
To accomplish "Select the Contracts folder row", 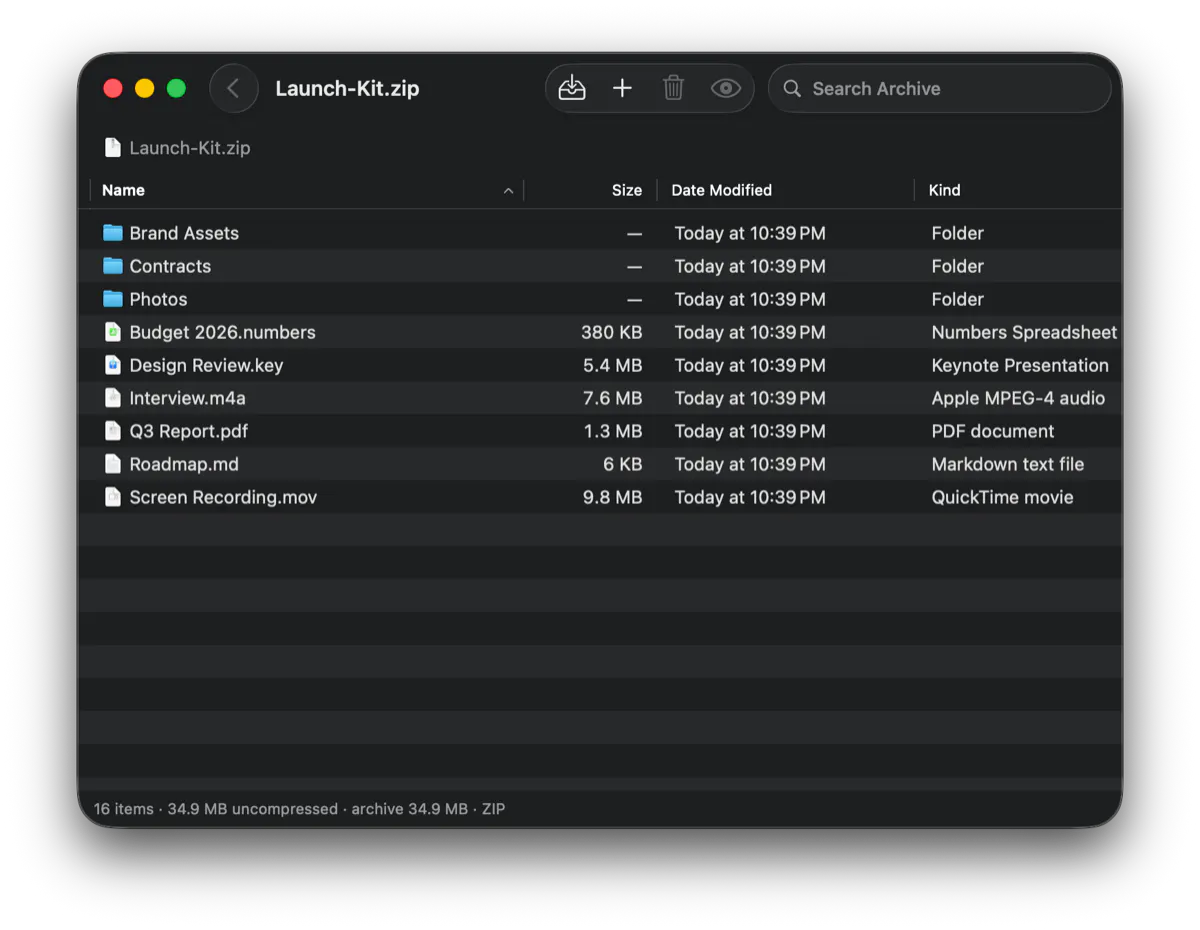I will [x=600, y=266].
